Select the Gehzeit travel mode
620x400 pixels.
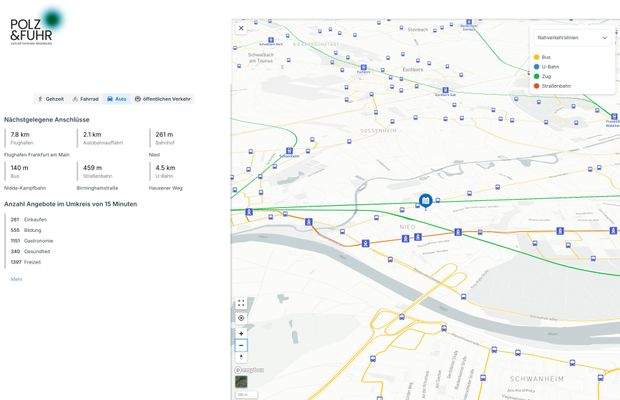click(51, 99)
